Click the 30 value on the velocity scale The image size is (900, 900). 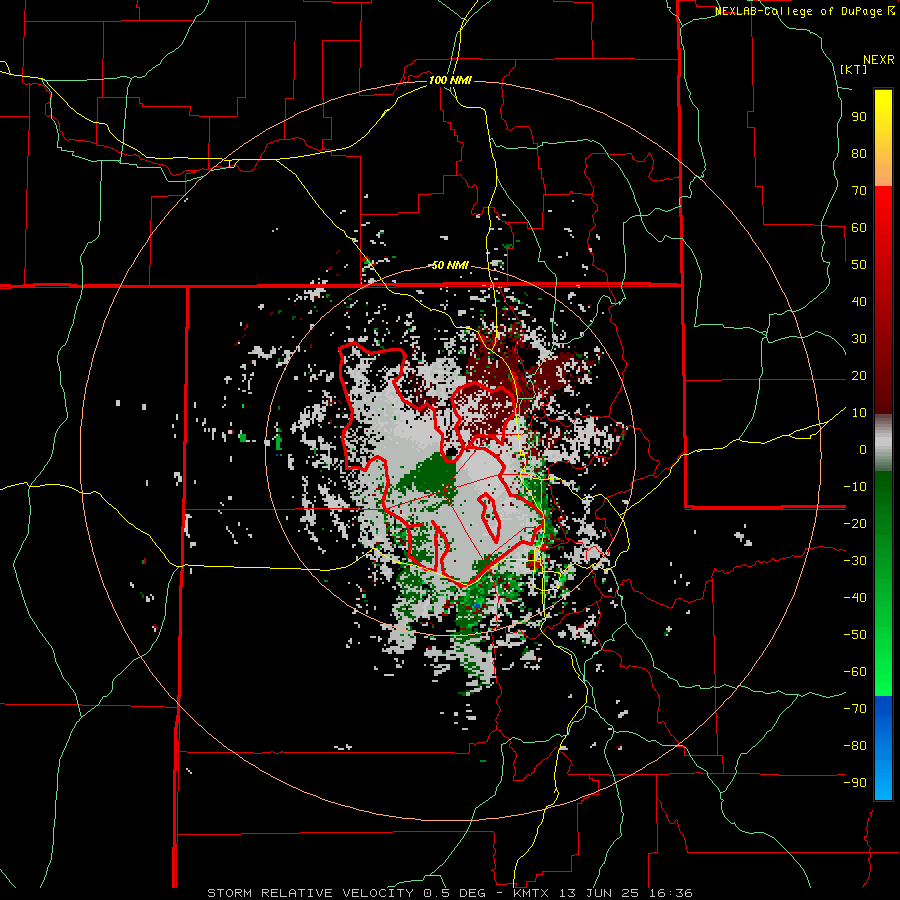[859, 339]
